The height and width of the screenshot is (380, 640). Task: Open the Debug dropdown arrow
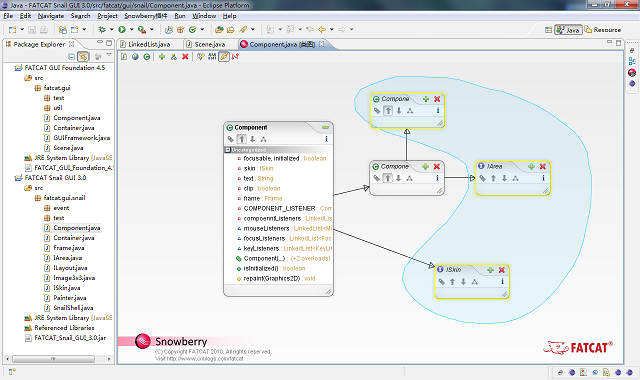(x=111, y=29)
